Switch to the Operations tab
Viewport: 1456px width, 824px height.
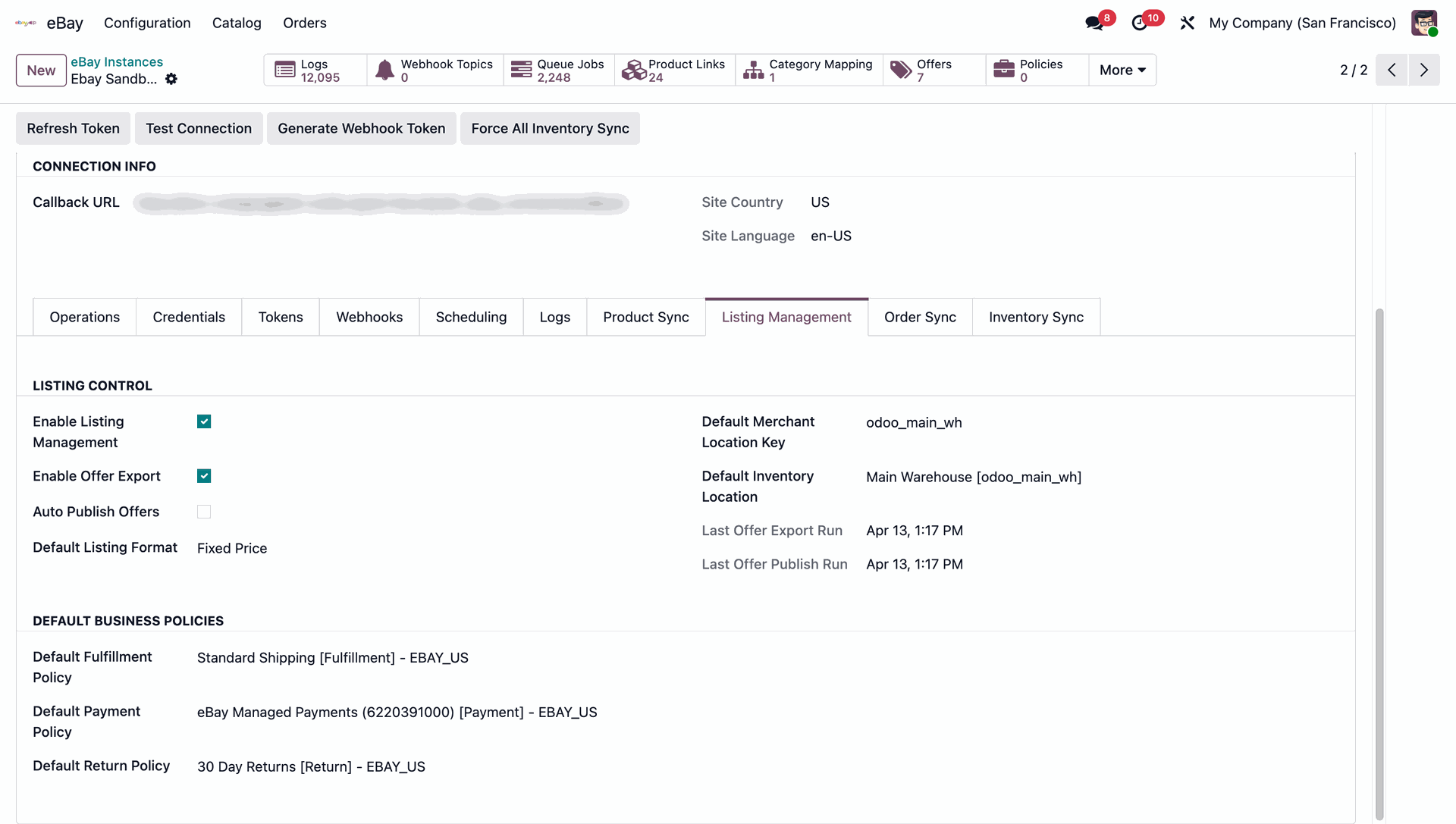click(x=85, y=317)
